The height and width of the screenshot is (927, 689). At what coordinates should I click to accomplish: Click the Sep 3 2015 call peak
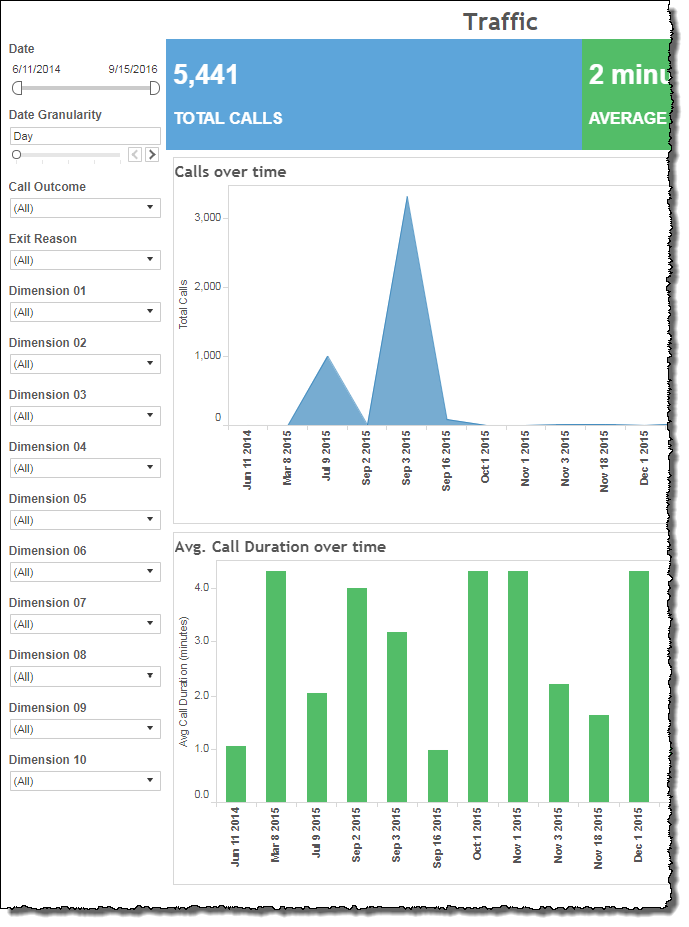coord(406,198)
